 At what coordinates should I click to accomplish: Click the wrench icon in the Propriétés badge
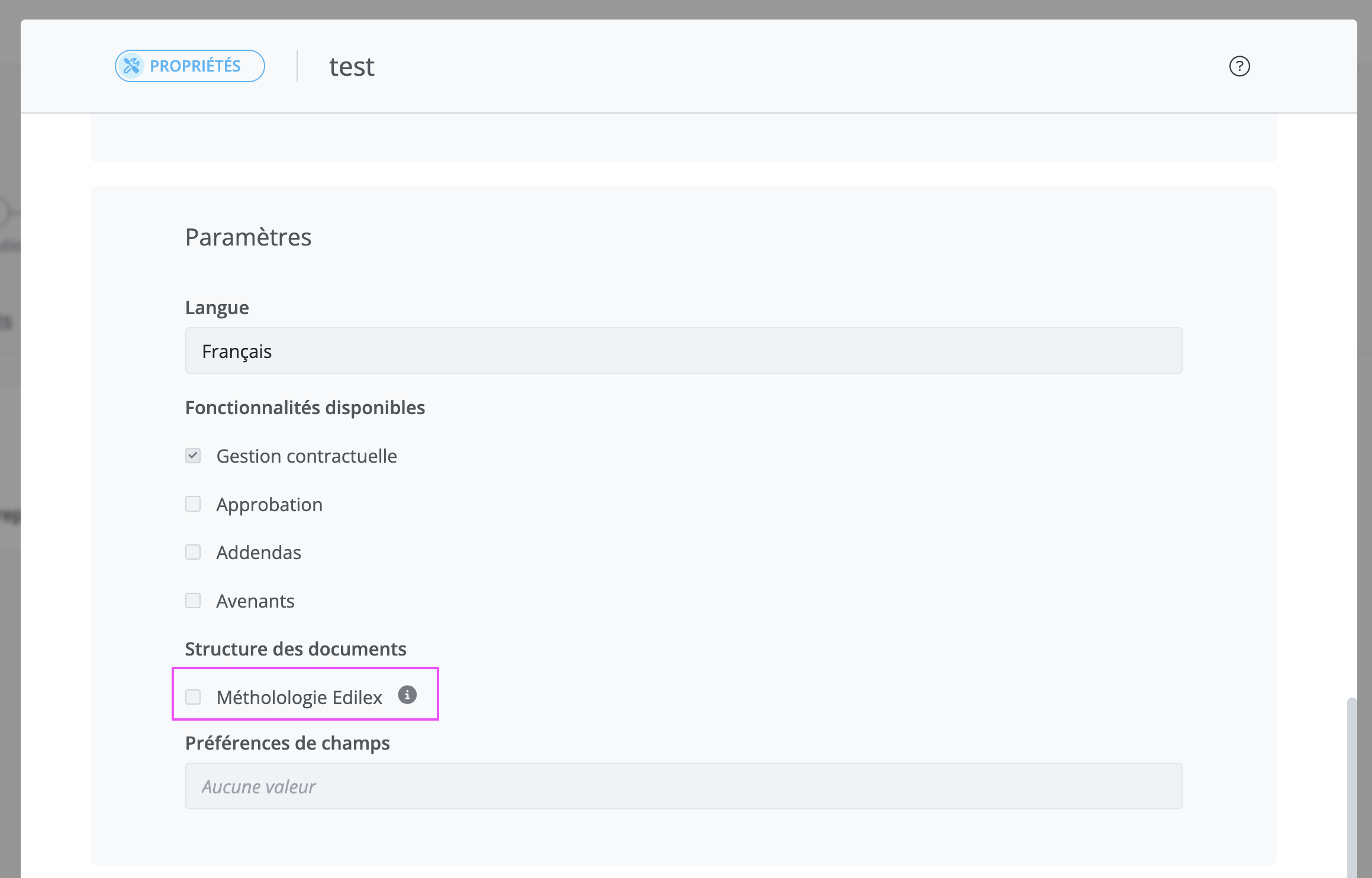coord(131,66)
